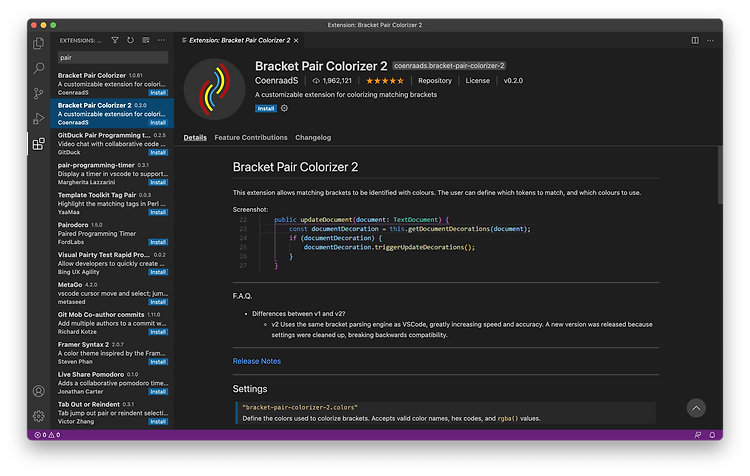The image size is (750, 476).
Task: Click the "bracket-pair-colorizer-2.colors" setting text
Action: pos(300,408)
